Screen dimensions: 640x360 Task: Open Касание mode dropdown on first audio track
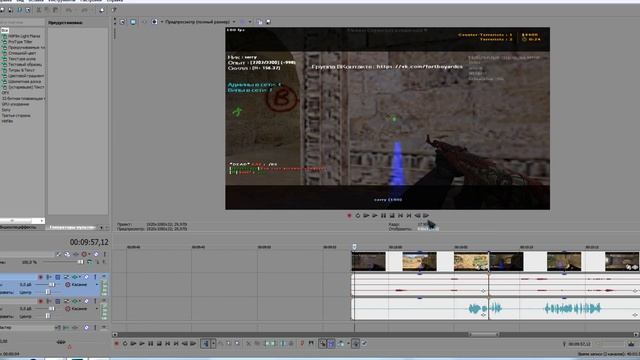click(97, 284)
